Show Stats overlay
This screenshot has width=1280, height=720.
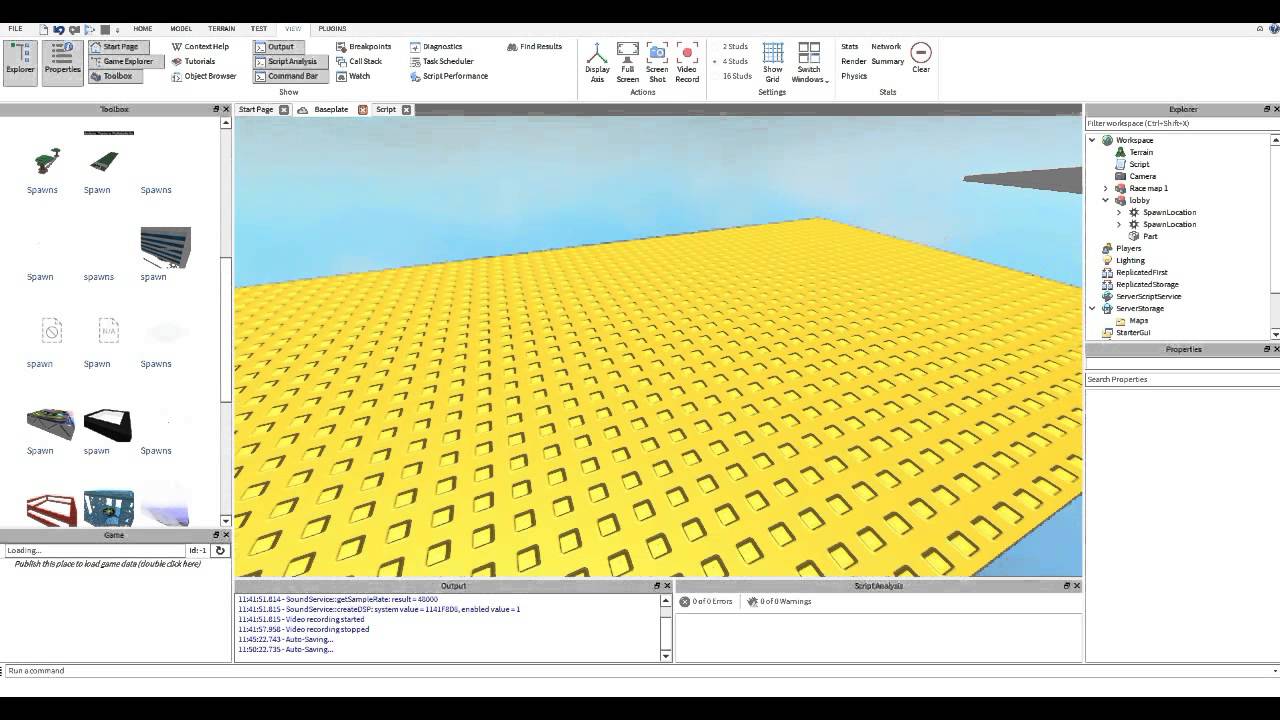tap(850, 47)
